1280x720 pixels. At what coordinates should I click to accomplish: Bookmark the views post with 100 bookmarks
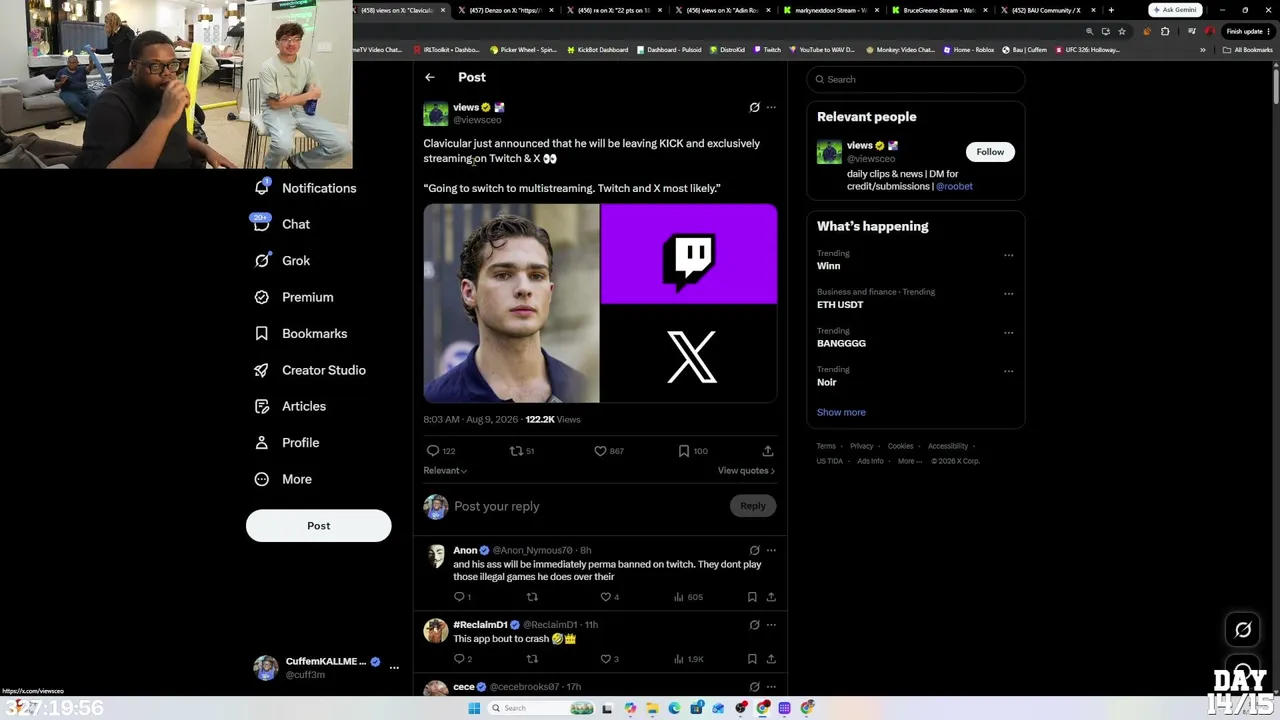point(684,451)
